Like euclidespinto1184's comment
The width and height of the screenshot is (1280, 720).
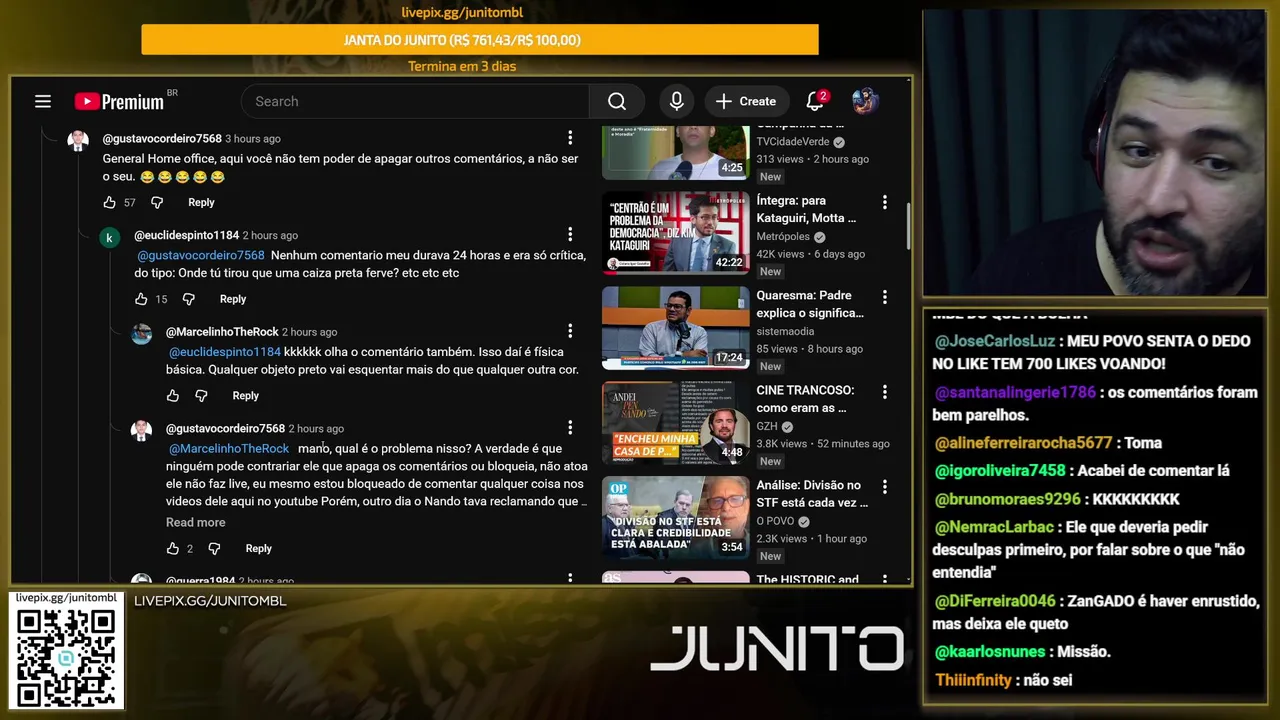point(141,299)
